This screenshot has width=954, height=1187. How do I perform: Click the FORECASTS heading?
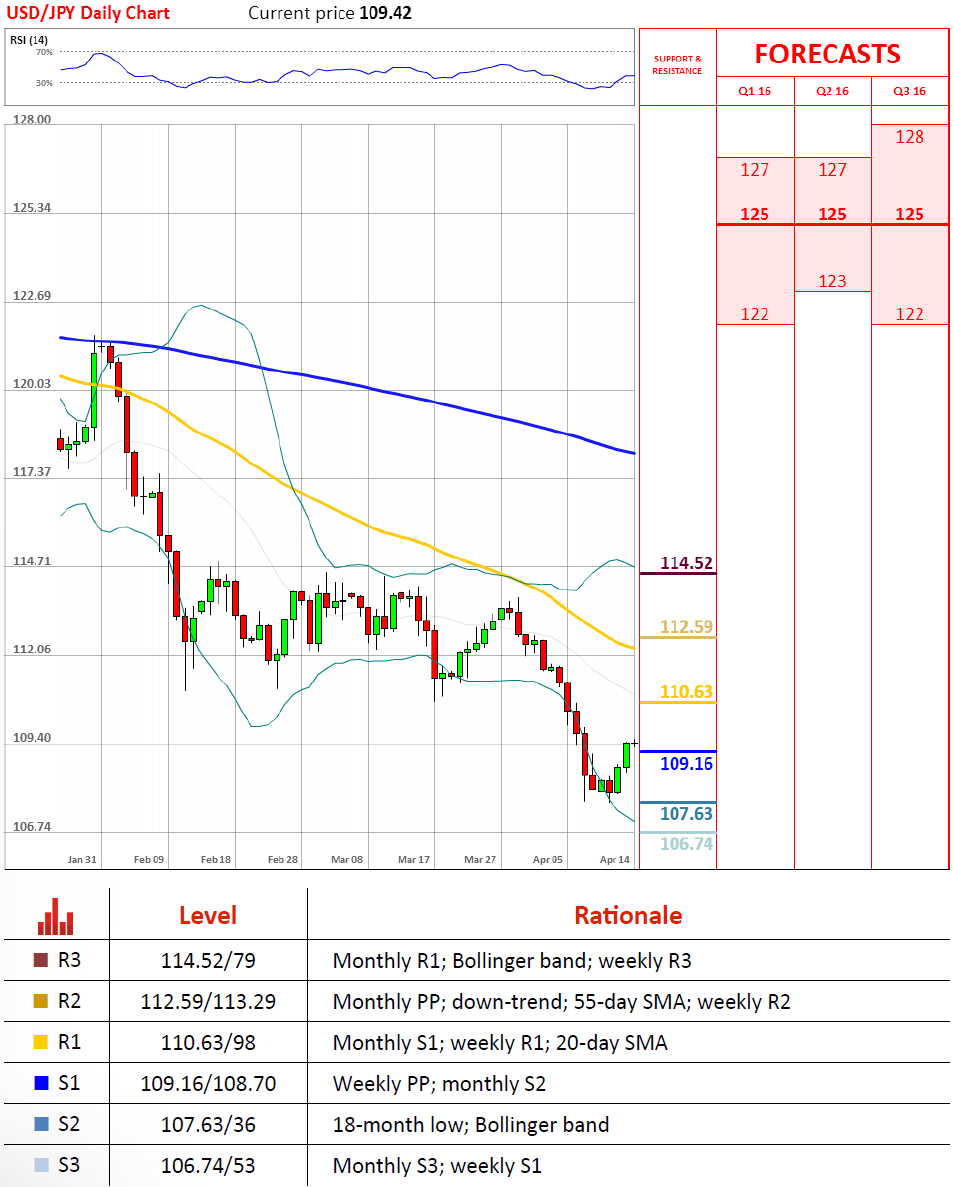click(828, 54)
